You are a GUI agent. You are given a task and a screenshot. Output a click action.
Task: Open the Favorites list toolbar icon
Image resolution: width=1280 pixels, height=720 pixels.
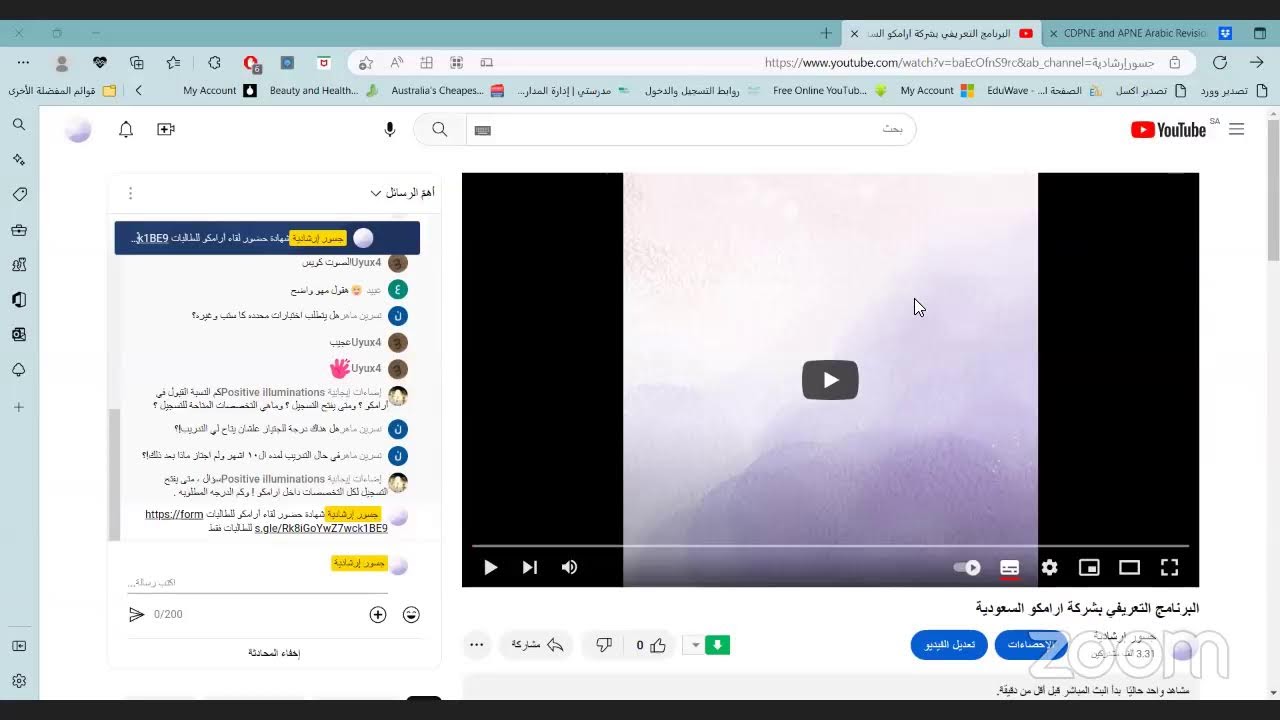pos(174,62)
